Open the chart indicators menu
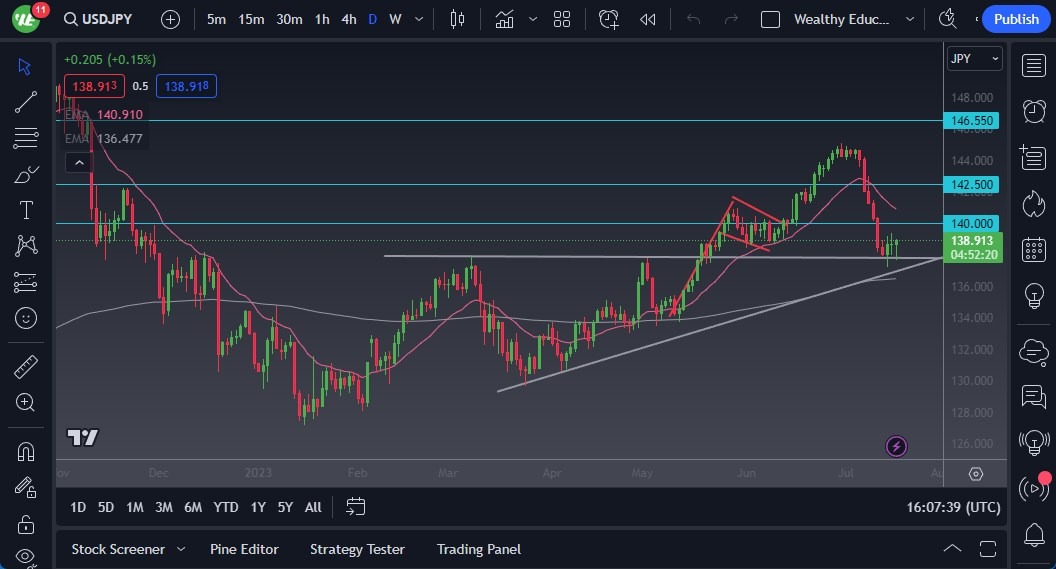Image resolution: width=1056 pixels, height=569 pixels. pyautogui.click(x=503, y=19)
